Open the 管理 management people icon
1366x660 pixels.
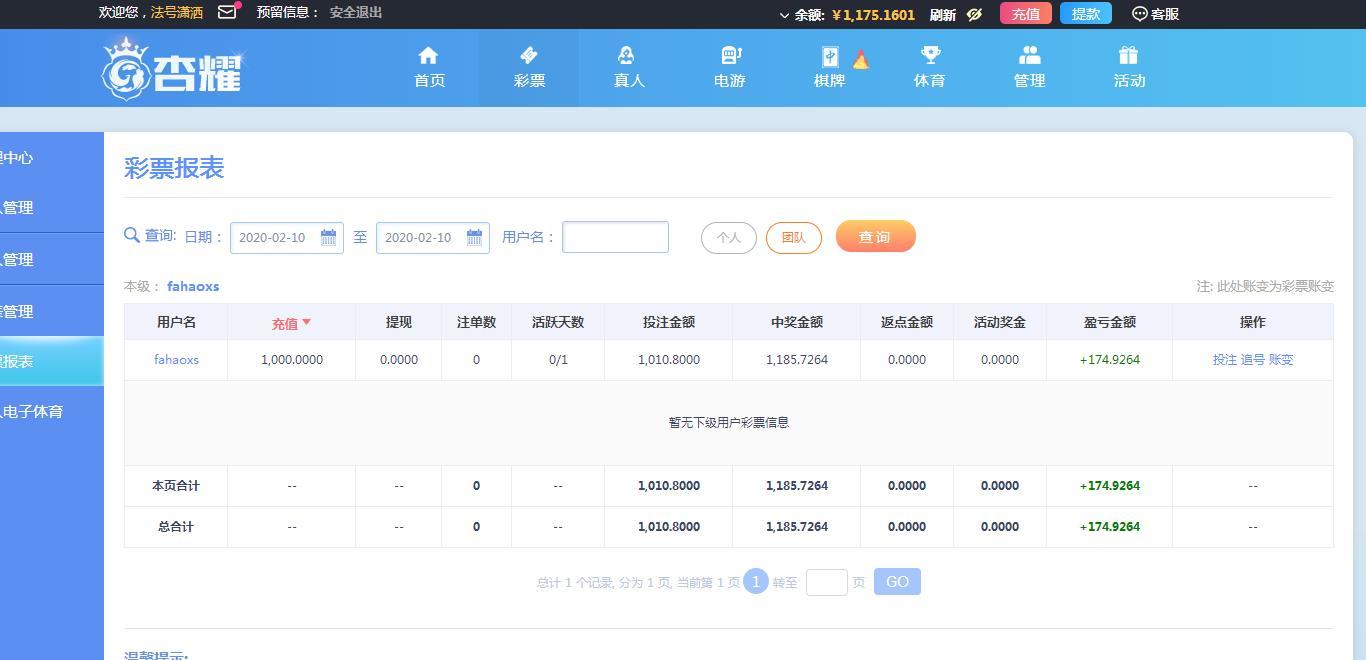(x=1029, y=55)
